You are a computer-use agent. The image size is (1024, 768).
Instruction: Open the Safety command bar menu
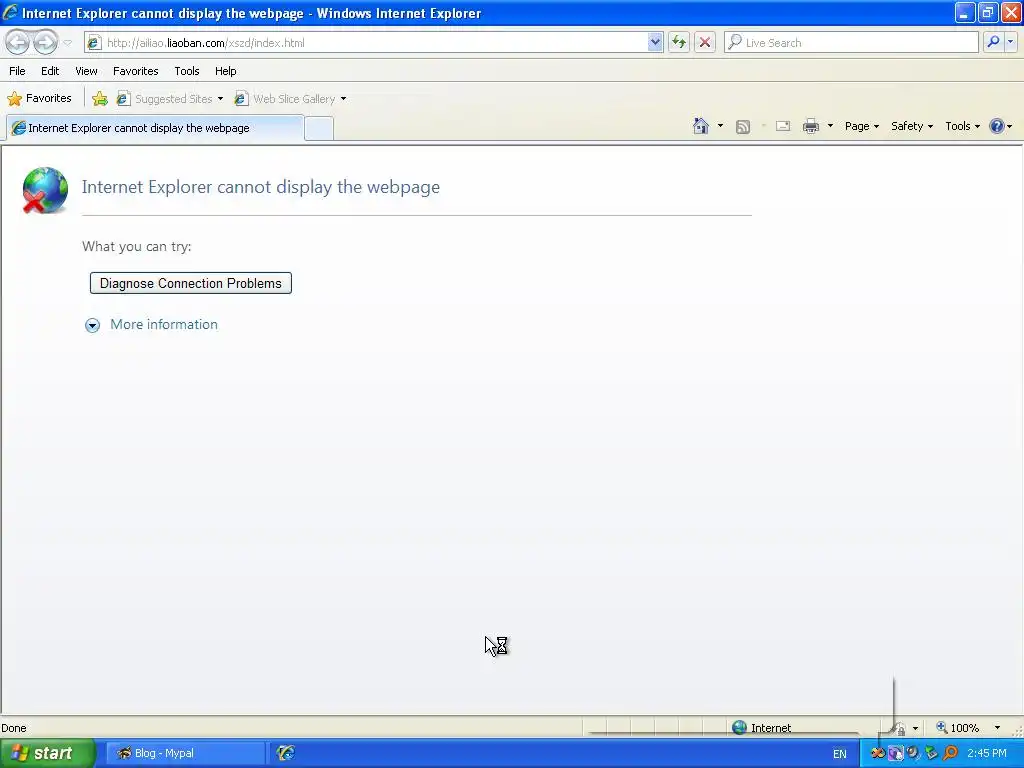tap(912, 126)
